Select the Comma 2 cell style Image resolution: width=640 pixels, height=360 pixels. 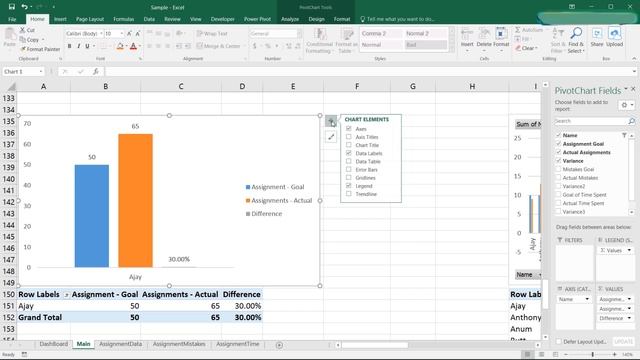tap(380, 33)
